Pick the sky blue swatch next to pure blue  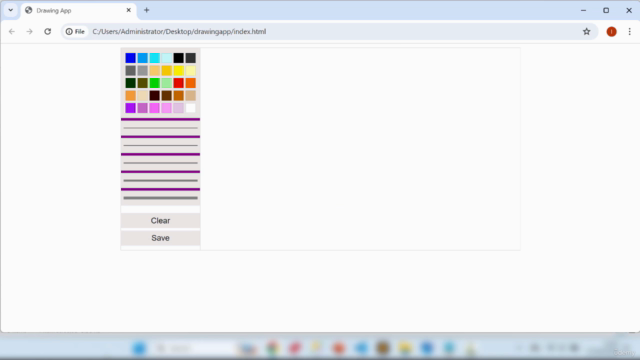tap(142, 58)
